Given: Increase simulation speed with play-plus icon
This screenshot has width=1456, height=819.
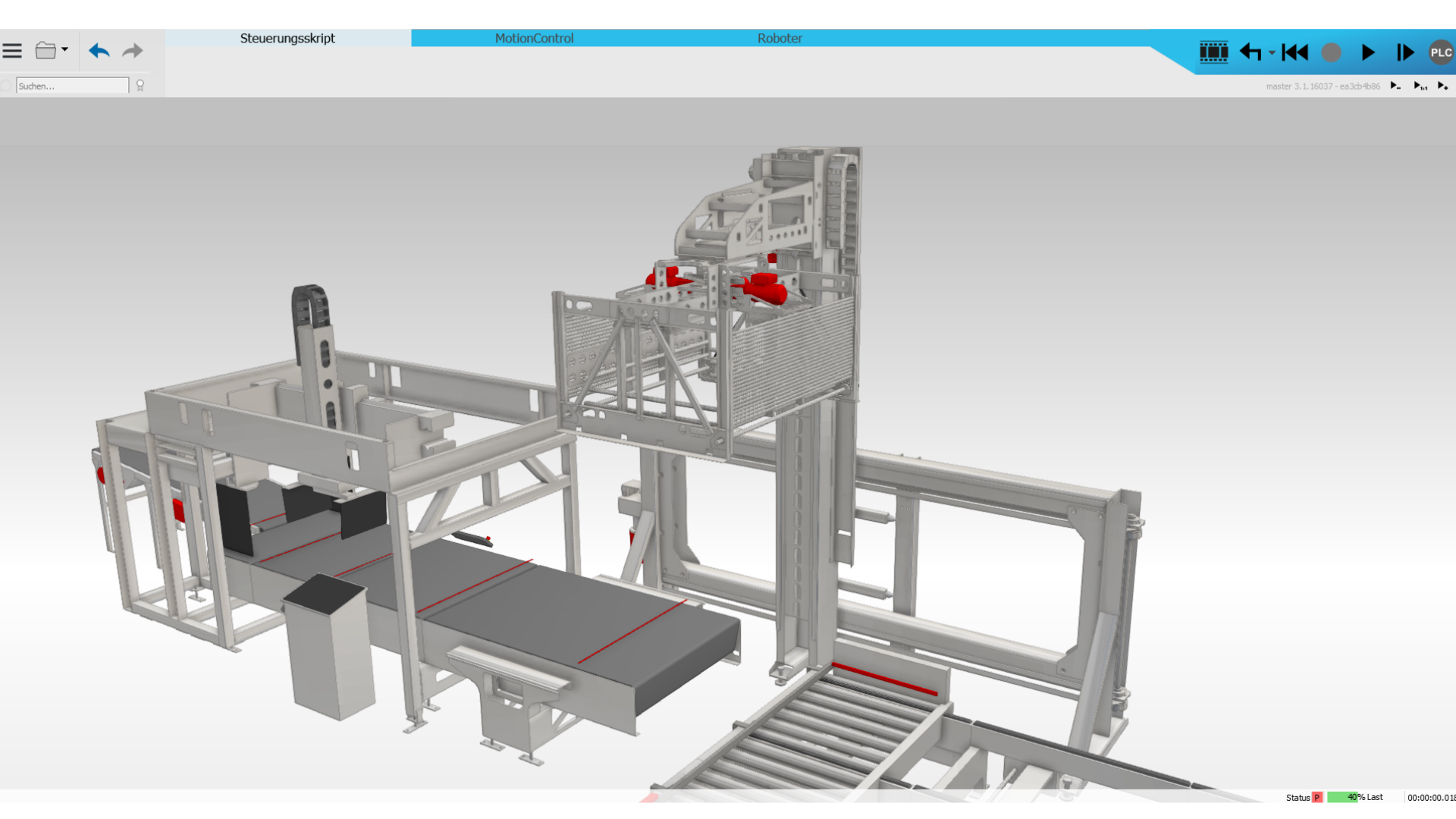Looking at the screenshot, I should pos(1443,86).
